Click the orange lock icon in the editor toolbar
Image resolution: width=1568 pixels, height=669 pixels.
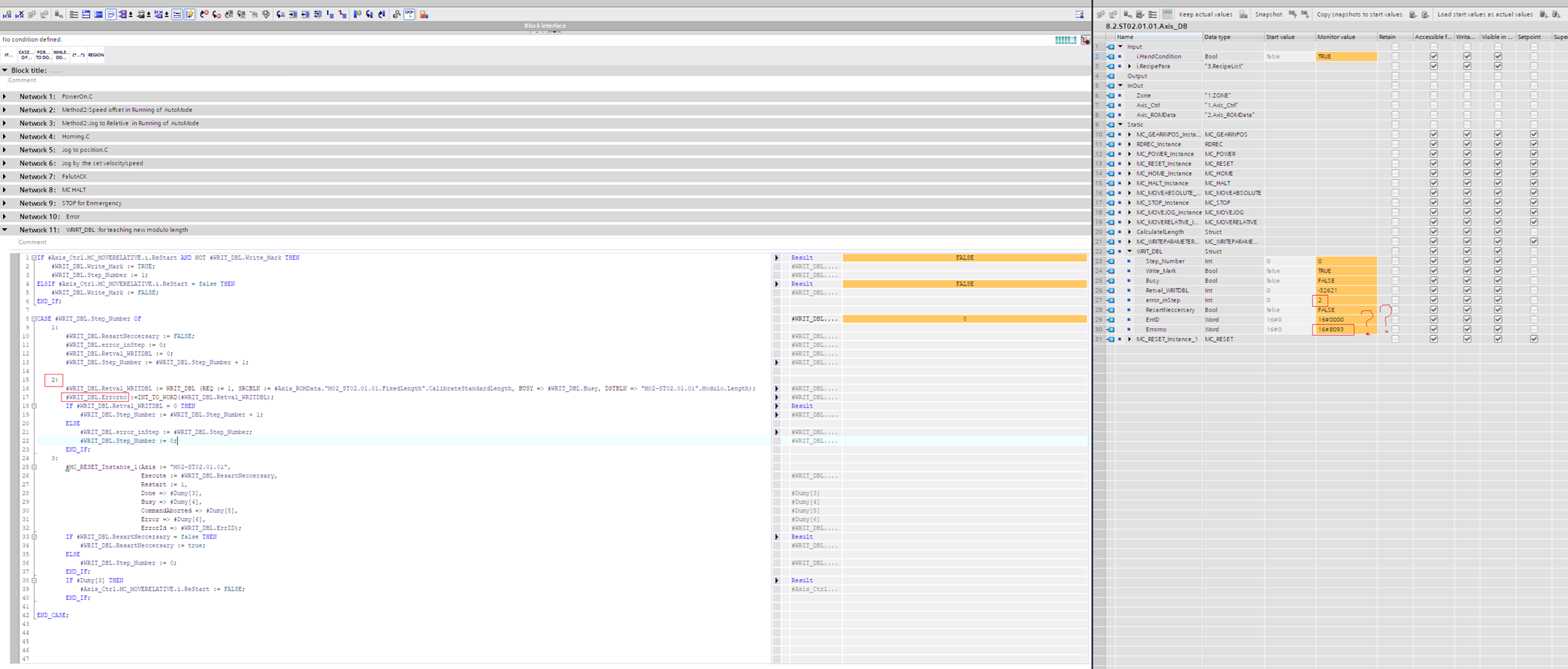click(424, 14)
